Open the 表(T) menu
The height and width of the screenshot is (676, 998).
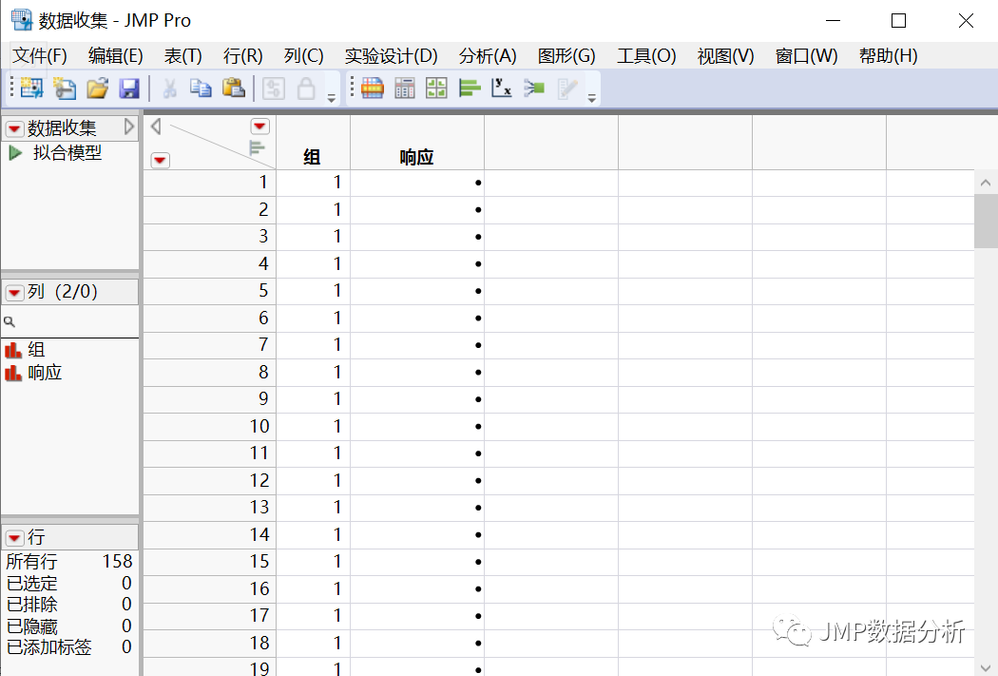tap(183, 56)
